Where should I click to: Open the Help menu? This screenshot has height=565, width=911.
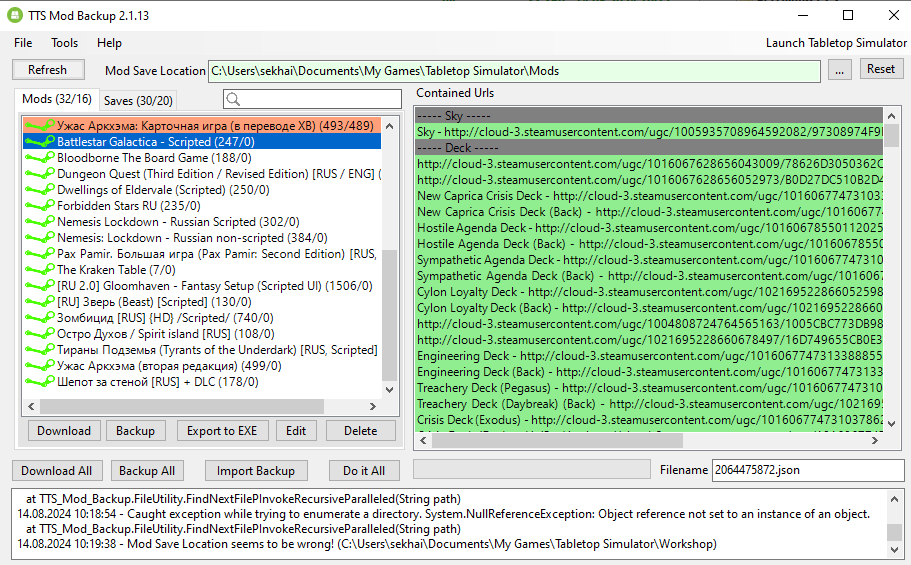coord(109,43)
